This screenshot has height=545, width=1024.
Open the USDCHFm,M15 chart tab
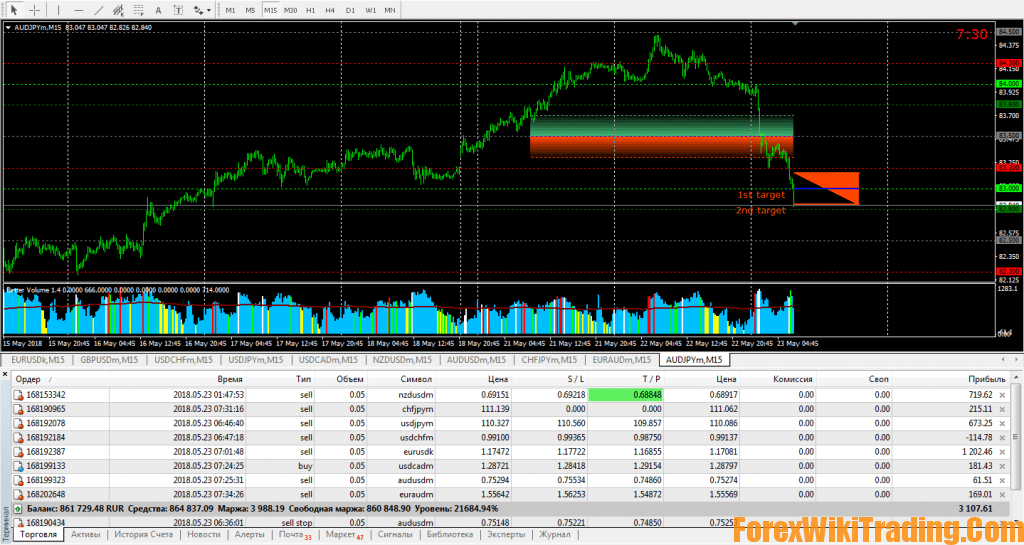click(x=184, y=360)
